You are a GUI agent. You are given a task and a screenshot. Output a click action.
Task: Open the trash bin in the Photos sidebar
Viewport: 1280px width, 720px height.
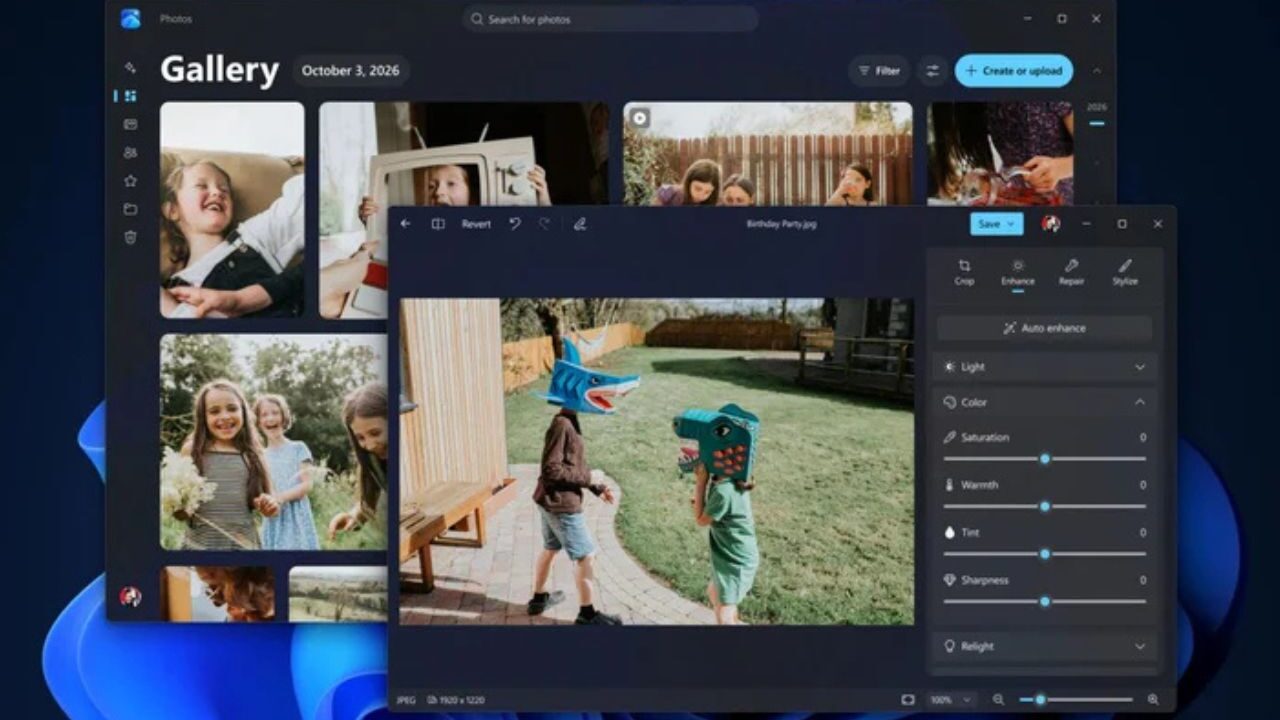tap(130, 237)
